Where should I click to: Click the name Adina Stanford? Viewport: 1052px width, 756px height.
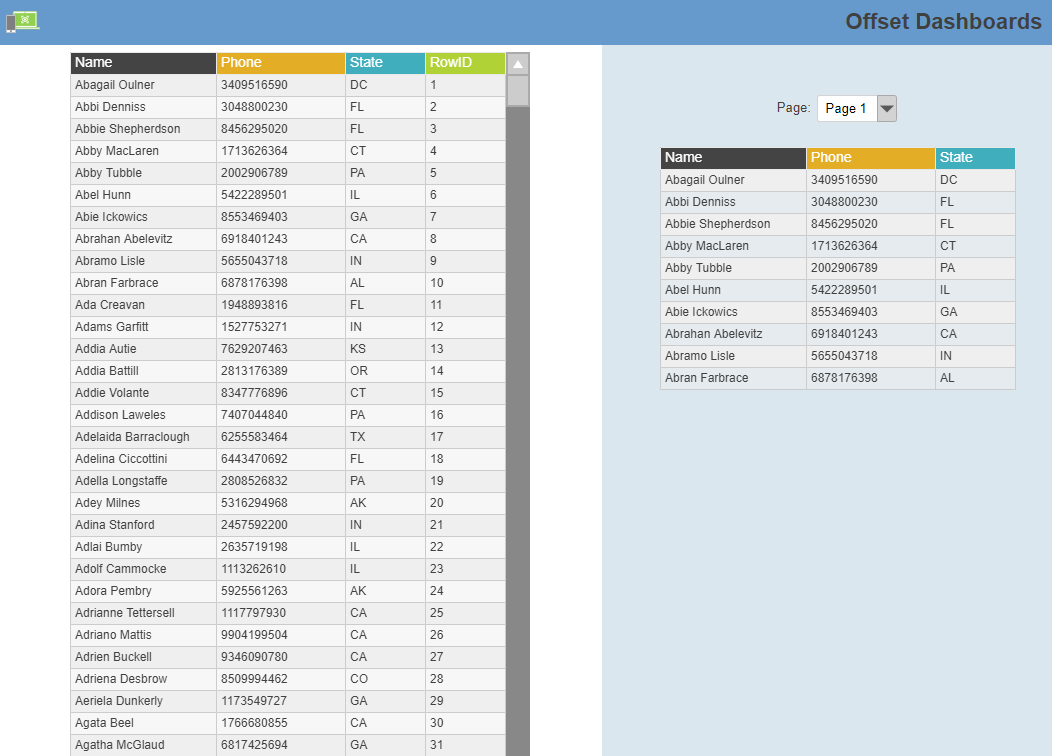click(x=115, y=525)
